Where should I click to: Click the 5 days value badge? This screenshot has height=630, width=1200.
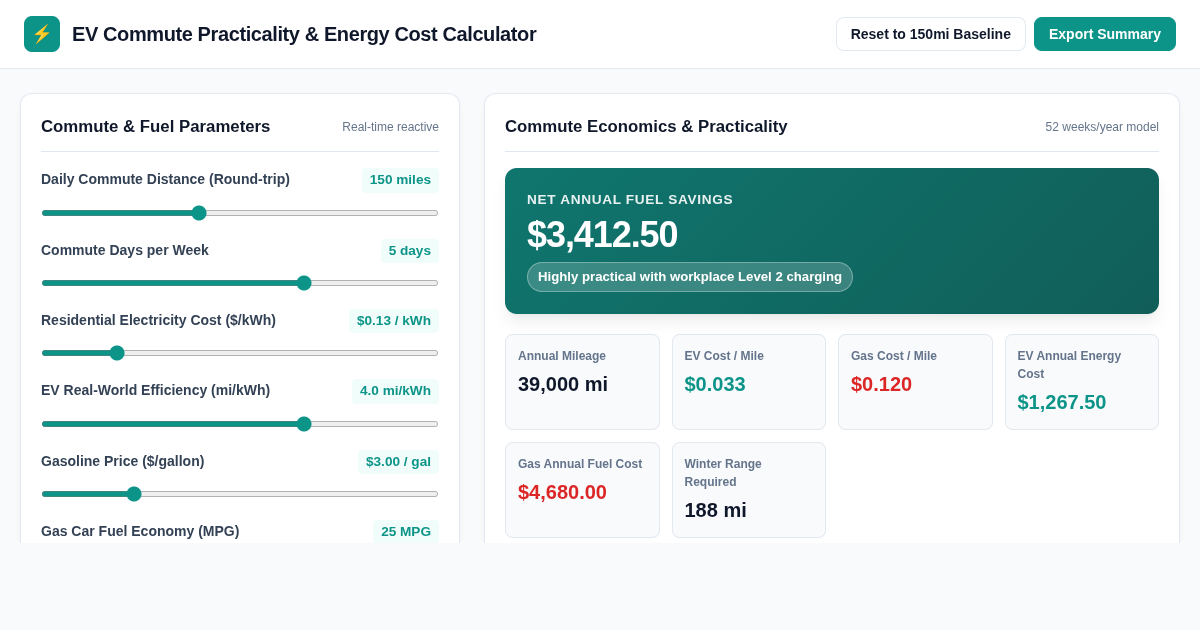coord(410,250)
